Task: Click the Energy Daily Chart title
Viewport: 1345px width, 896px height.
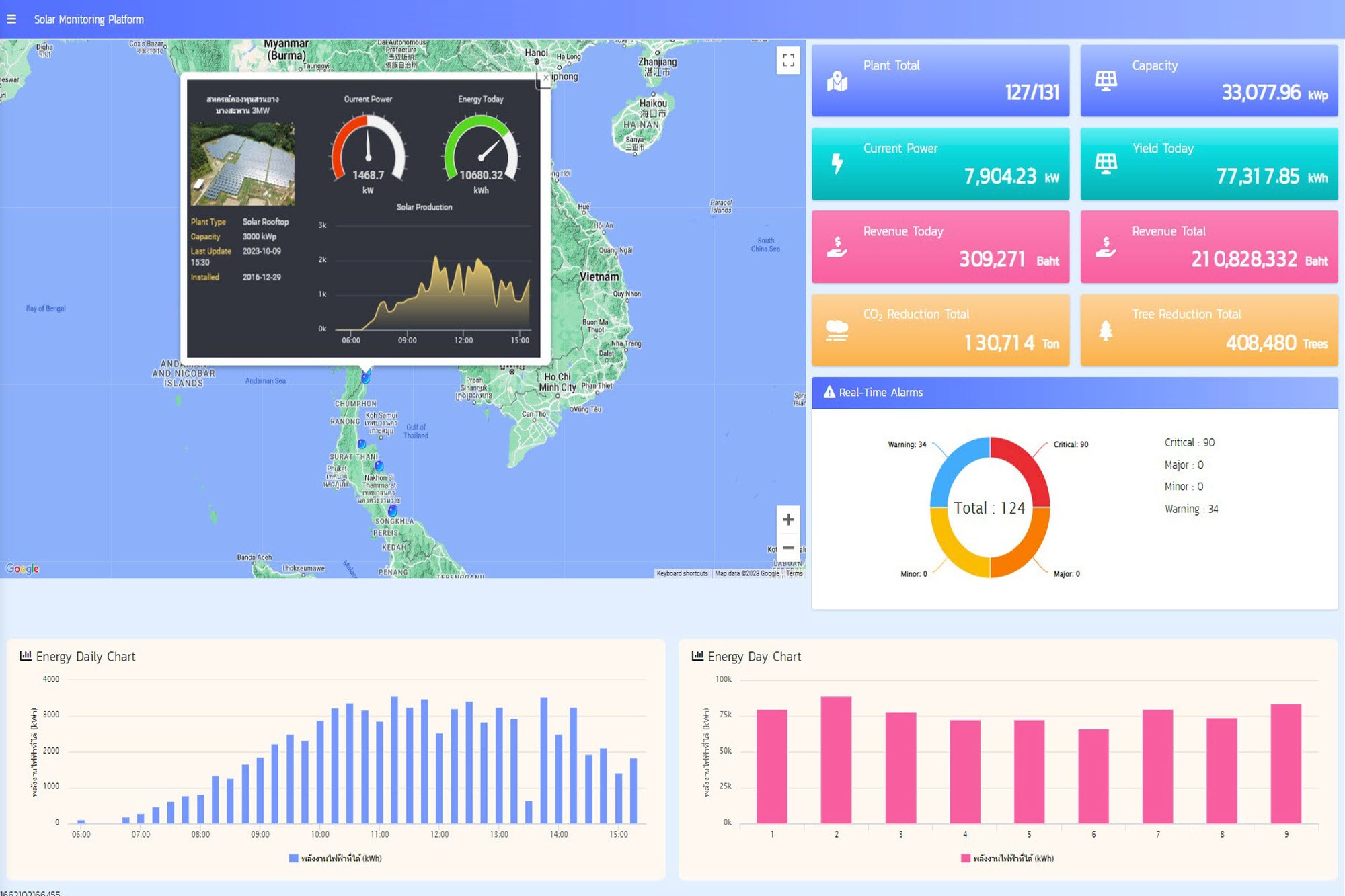Action: click(85, 657)
